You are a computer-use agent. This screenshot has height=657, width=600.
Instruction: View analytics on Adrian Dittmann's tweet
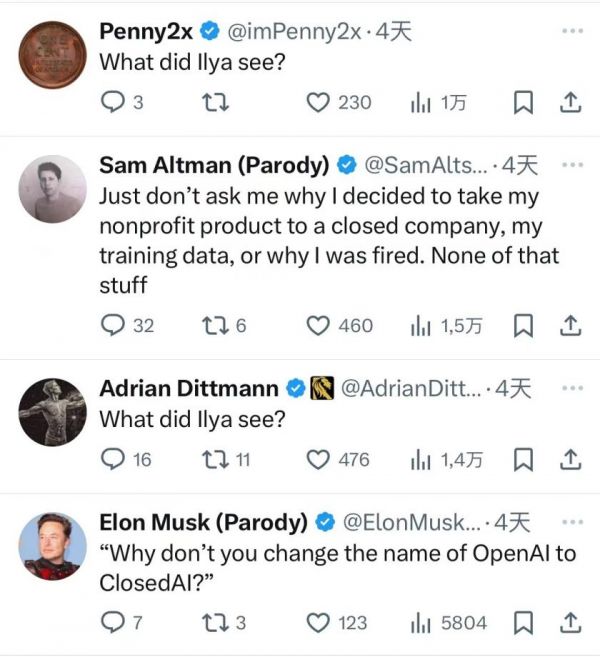pos(419,459)
